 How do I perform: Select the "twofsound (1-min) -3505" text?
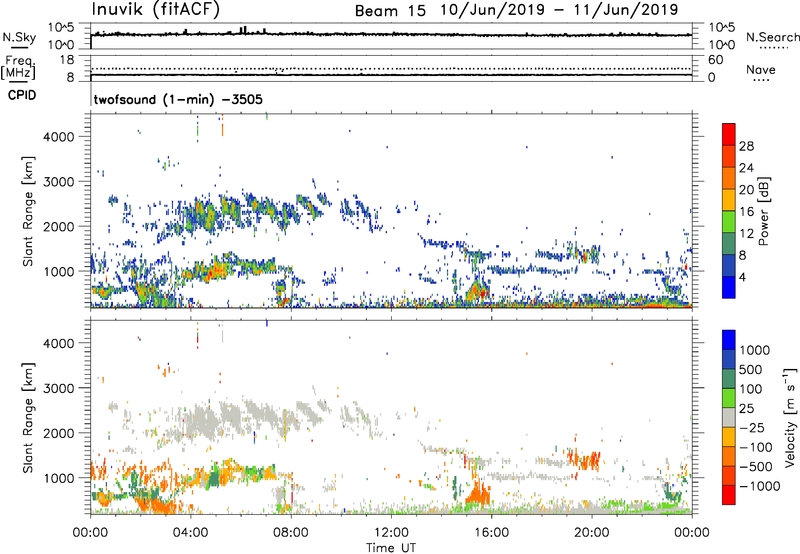[x=178, y=99]
